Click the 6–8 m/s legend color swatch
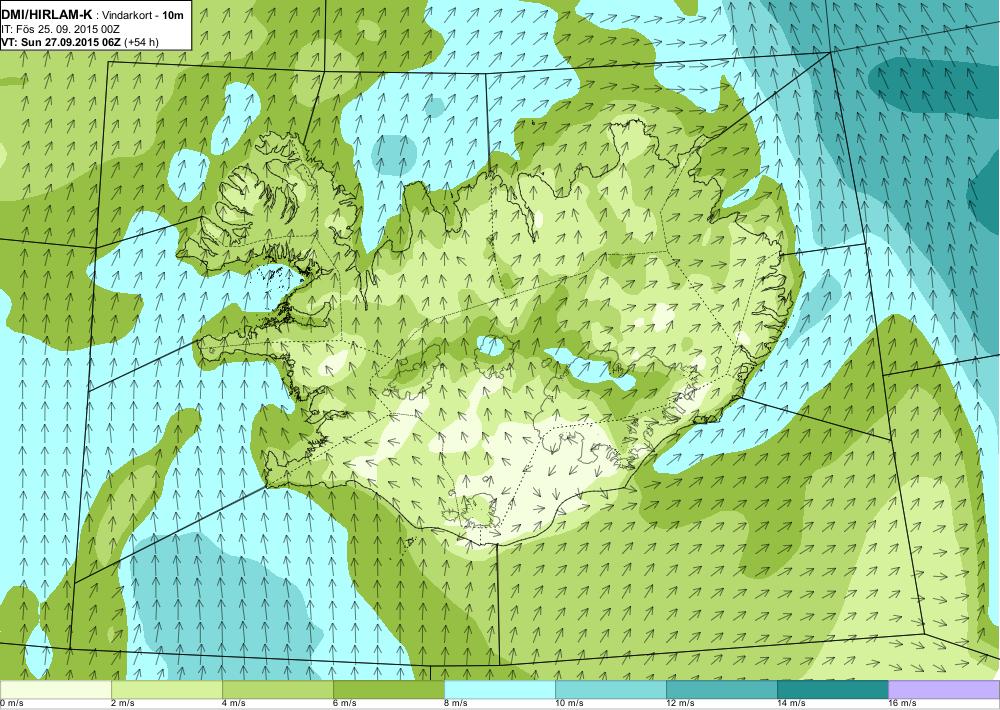1000x710 pixels. (389, 690)
